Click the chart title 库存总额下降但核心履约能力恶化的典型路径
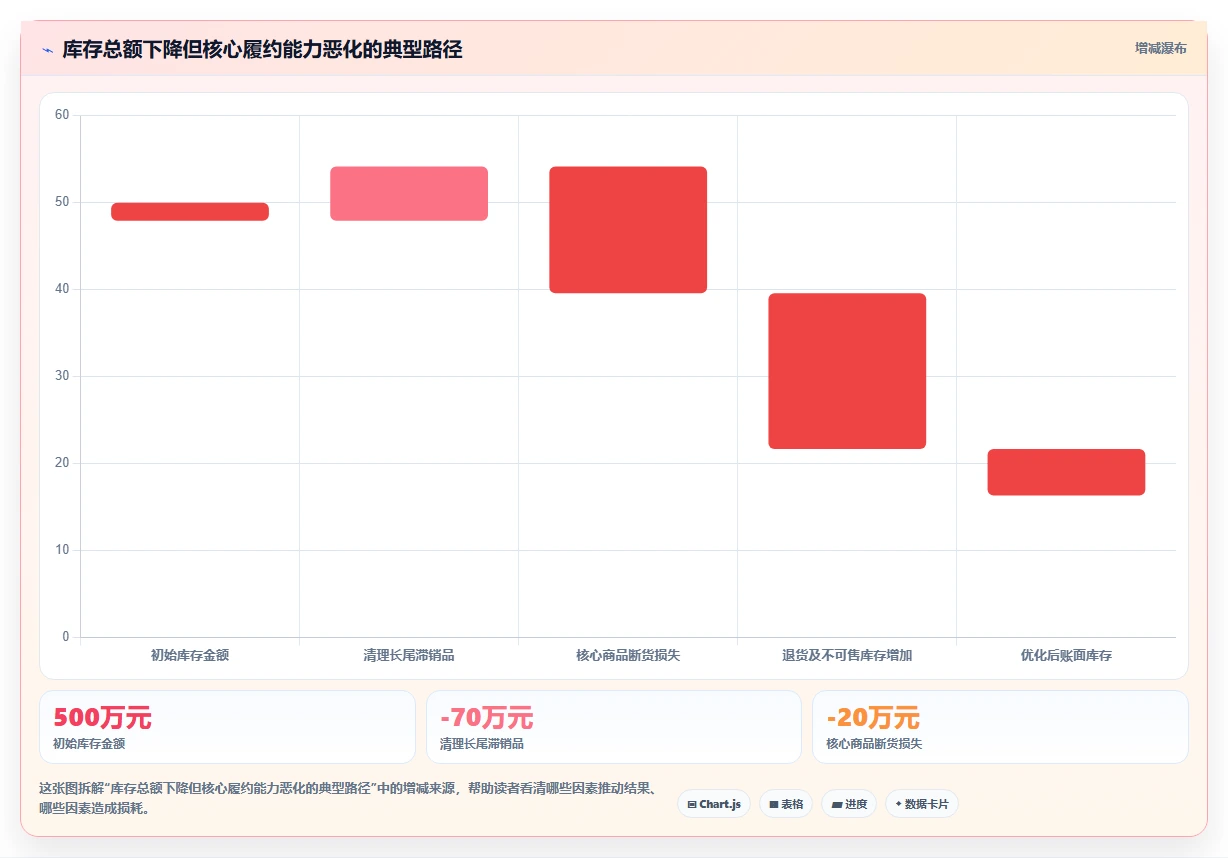 point(263,50)
